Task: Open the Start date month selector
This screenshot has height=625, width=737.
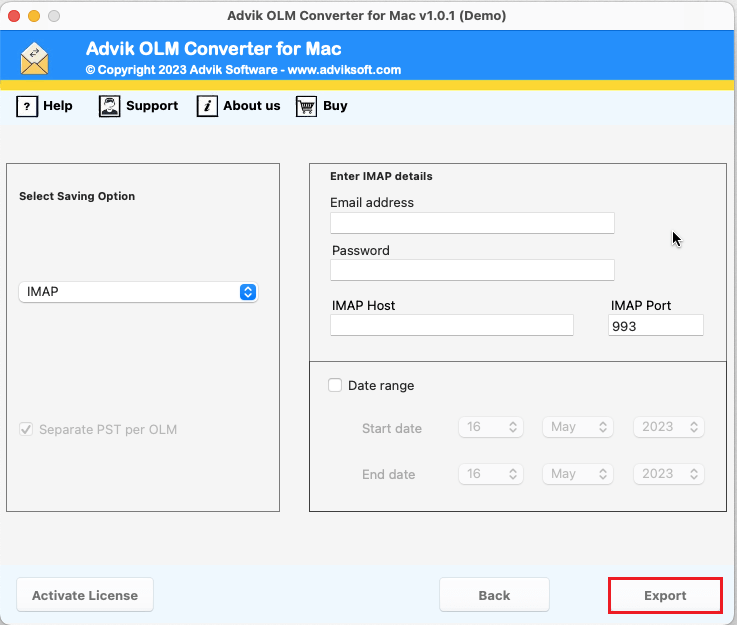Action: point(578,427)
